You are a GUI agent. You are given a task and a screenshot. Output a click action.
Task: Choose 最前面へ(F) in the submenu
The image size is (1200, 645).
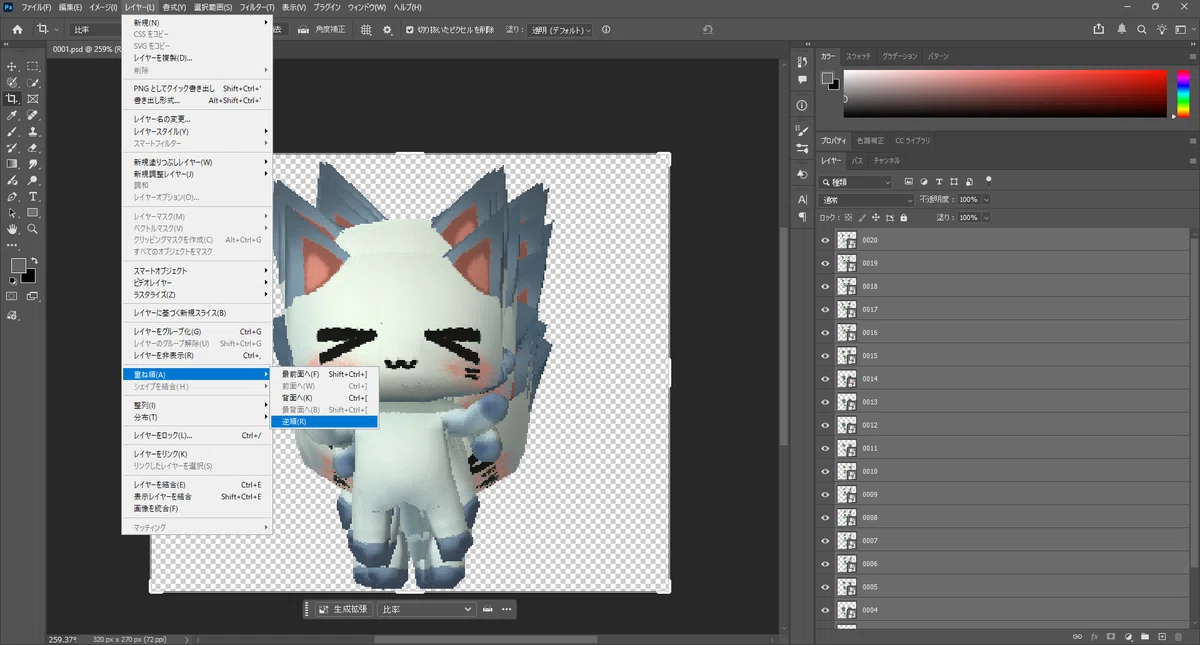coord(324,374)
